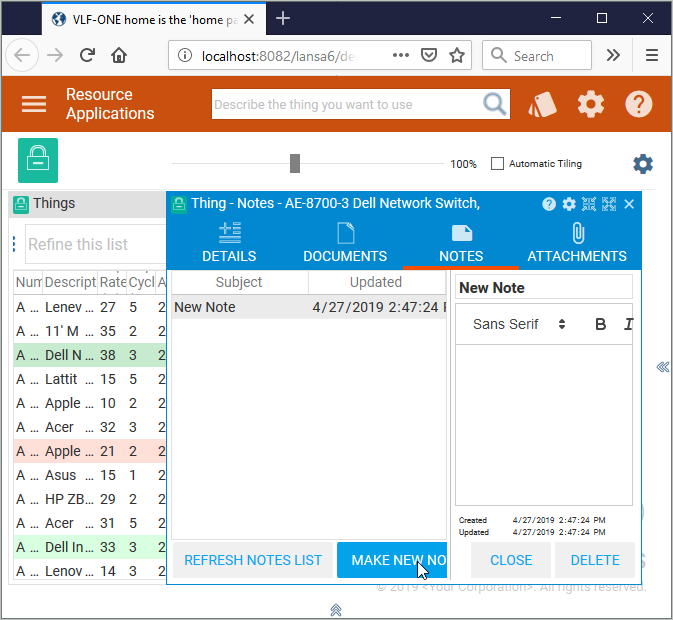Switch to the DETAILS tab

[229, 242]
